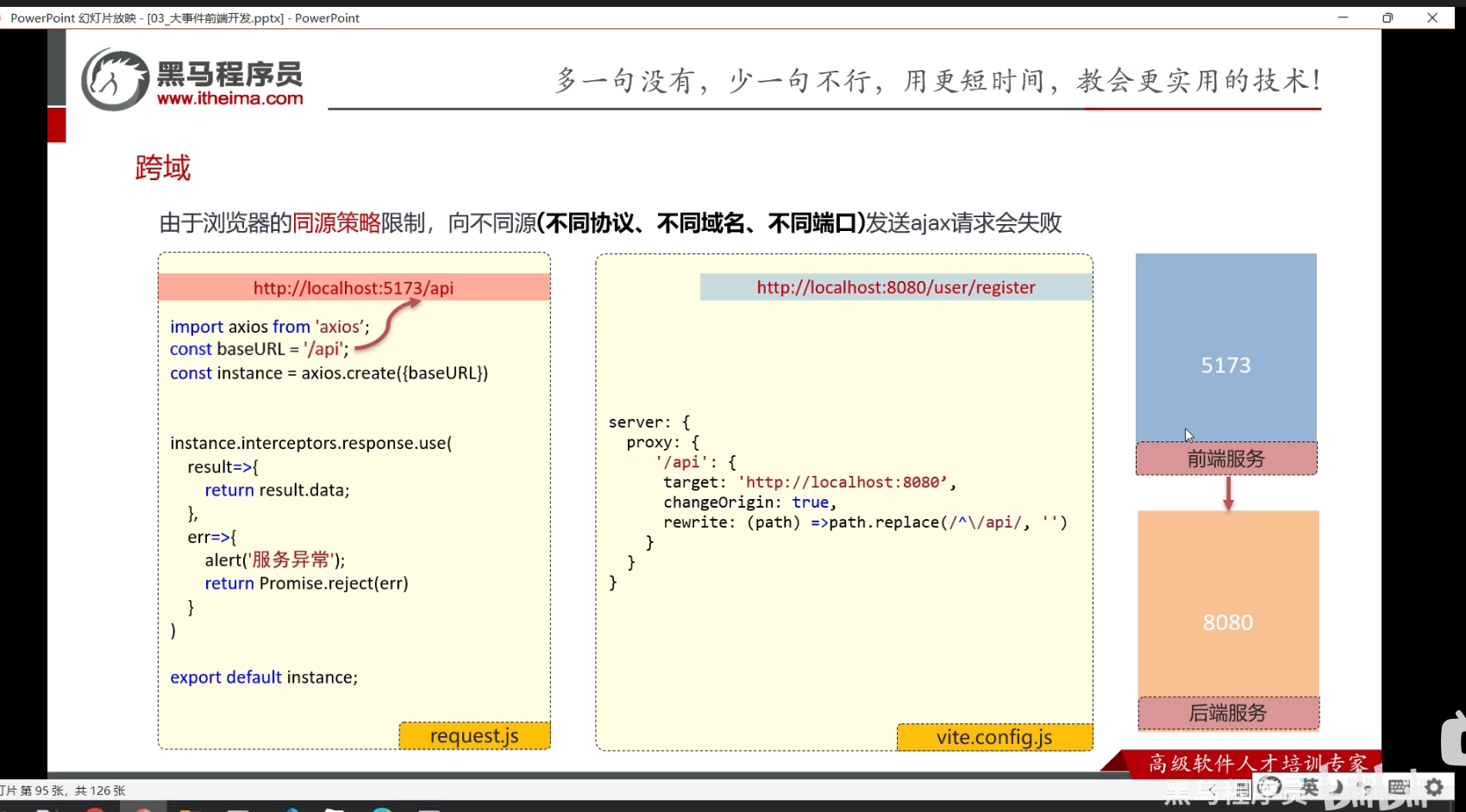Click the red '同源策略' phrase
This screenshot has height=812, width=1466.
tap(336, 223)
